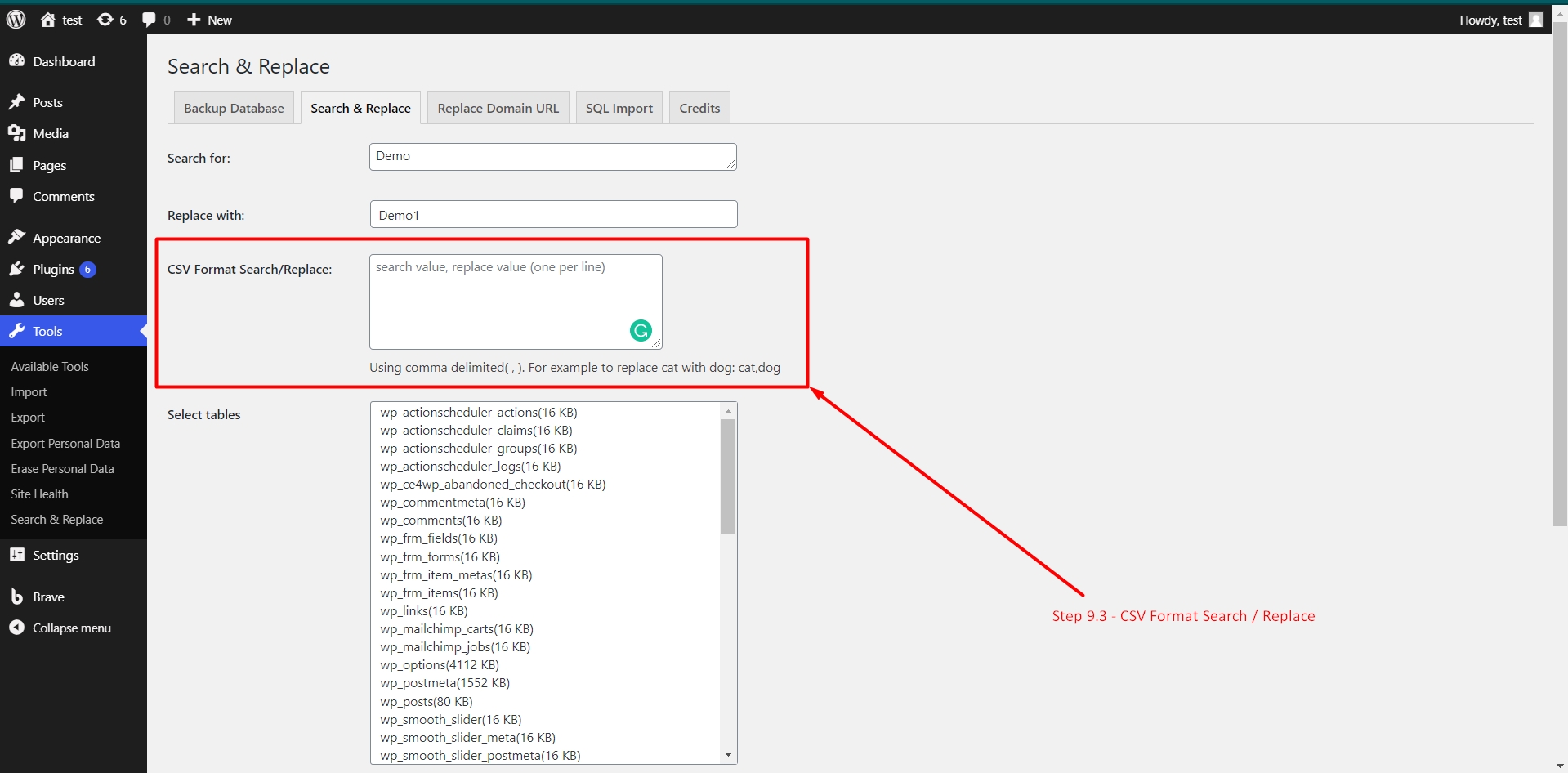Click the Appearance brush icon
1568x773 pixels.
tap(16, 237)
